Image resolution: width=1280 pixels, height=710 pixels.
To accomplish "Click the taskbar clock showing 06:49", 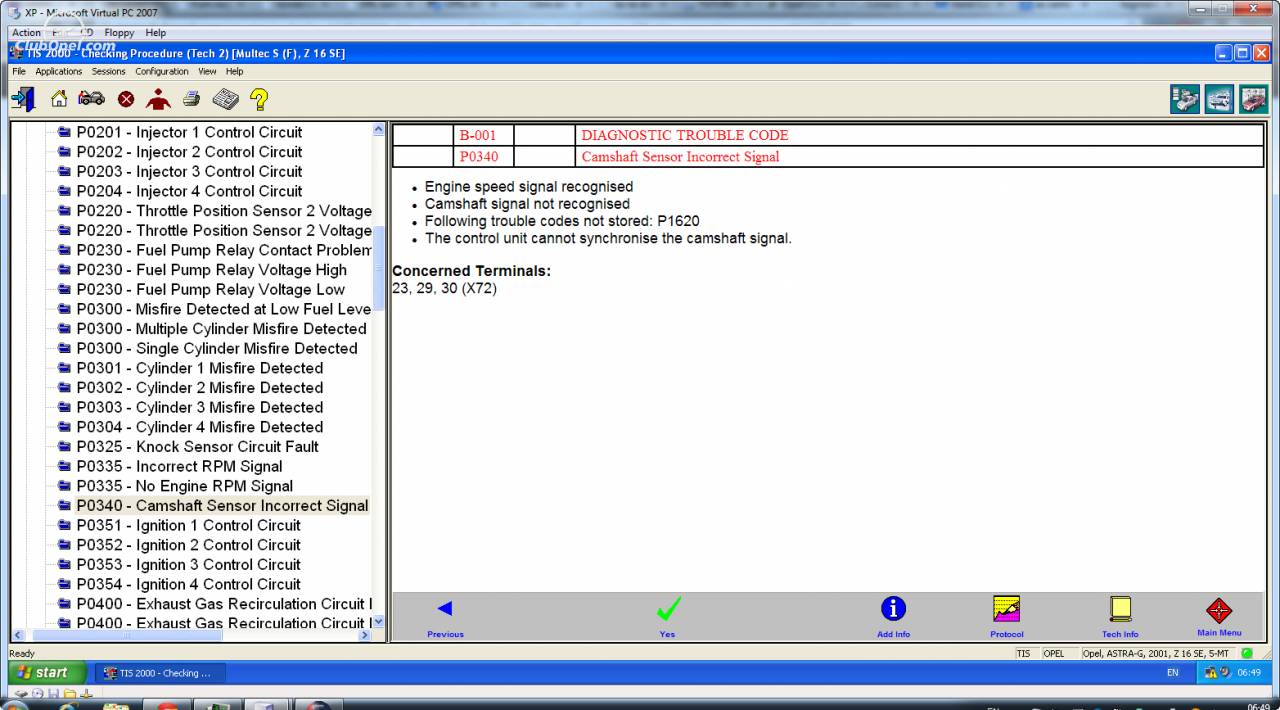I will coord(1249,673).
